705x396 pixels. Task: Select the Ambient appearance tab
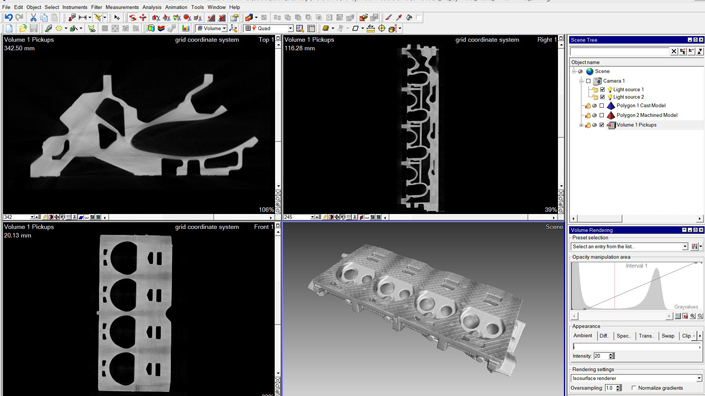(x=583, y=336)
